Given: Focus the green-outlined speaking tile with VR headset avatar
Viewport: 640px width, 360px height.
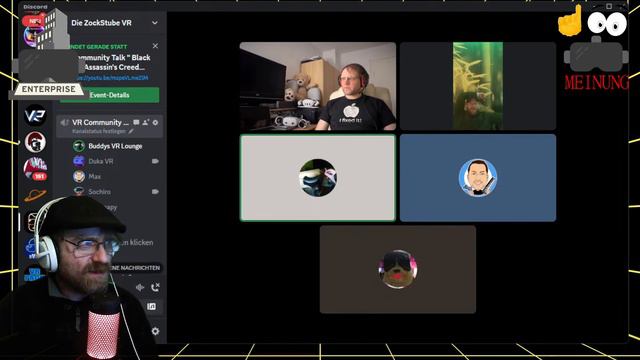Looking at the screenshot, I should point(318,178).
